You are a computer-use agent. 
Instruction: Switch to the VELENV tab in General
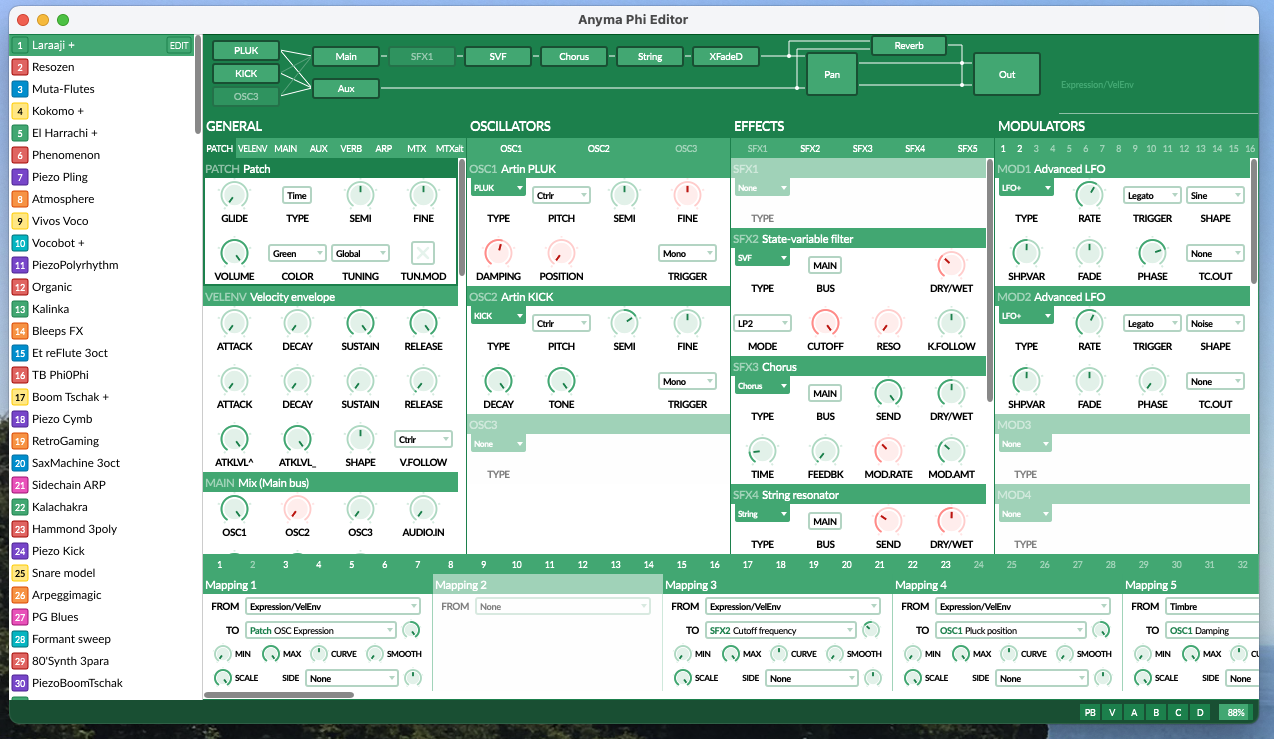click(x=252, y=148)
